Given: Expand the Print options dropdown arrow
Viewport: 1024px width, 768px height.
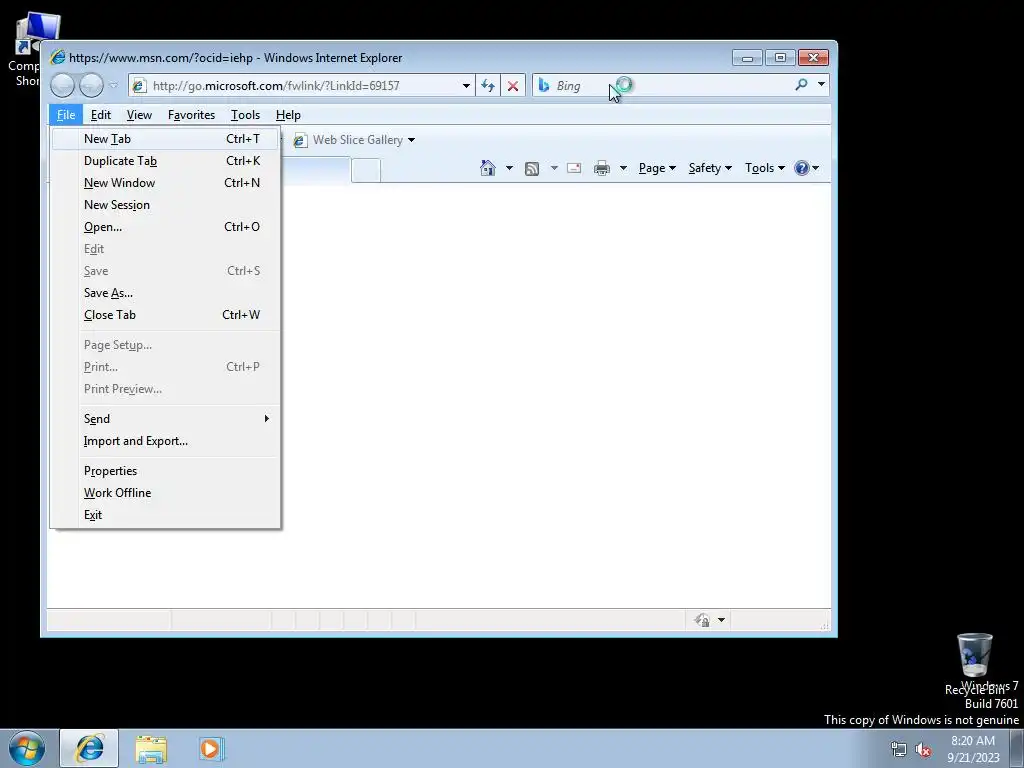Looking at the screenshot, I should pos(623,168).
